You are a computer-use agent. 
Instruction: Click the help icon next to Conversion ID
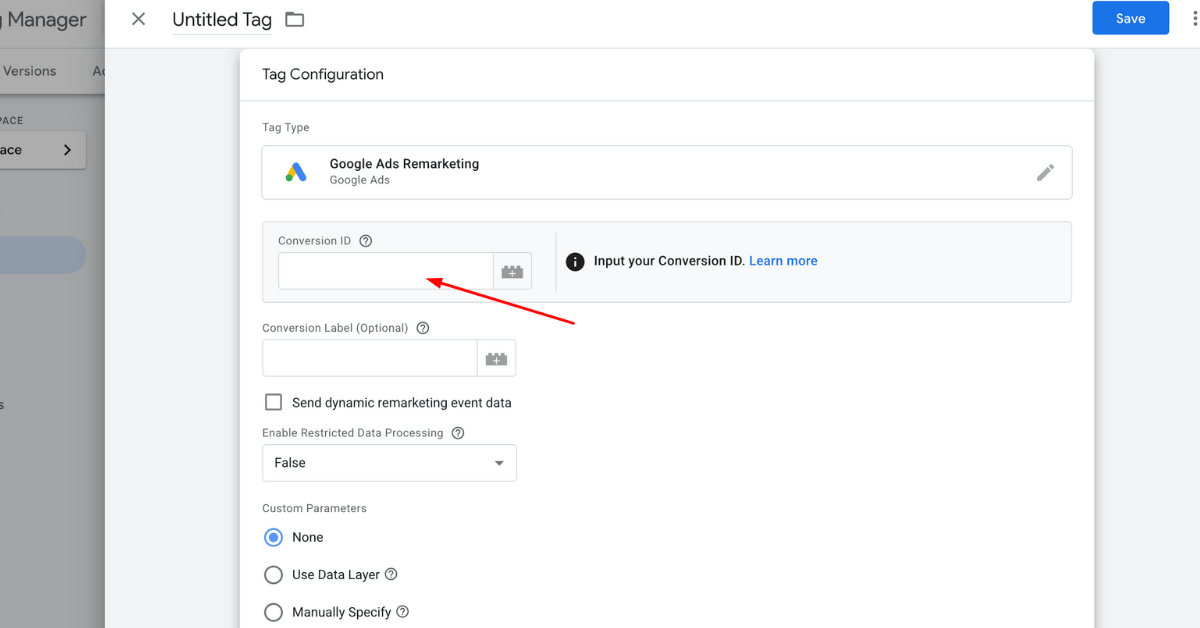click(x=365, y=241)
